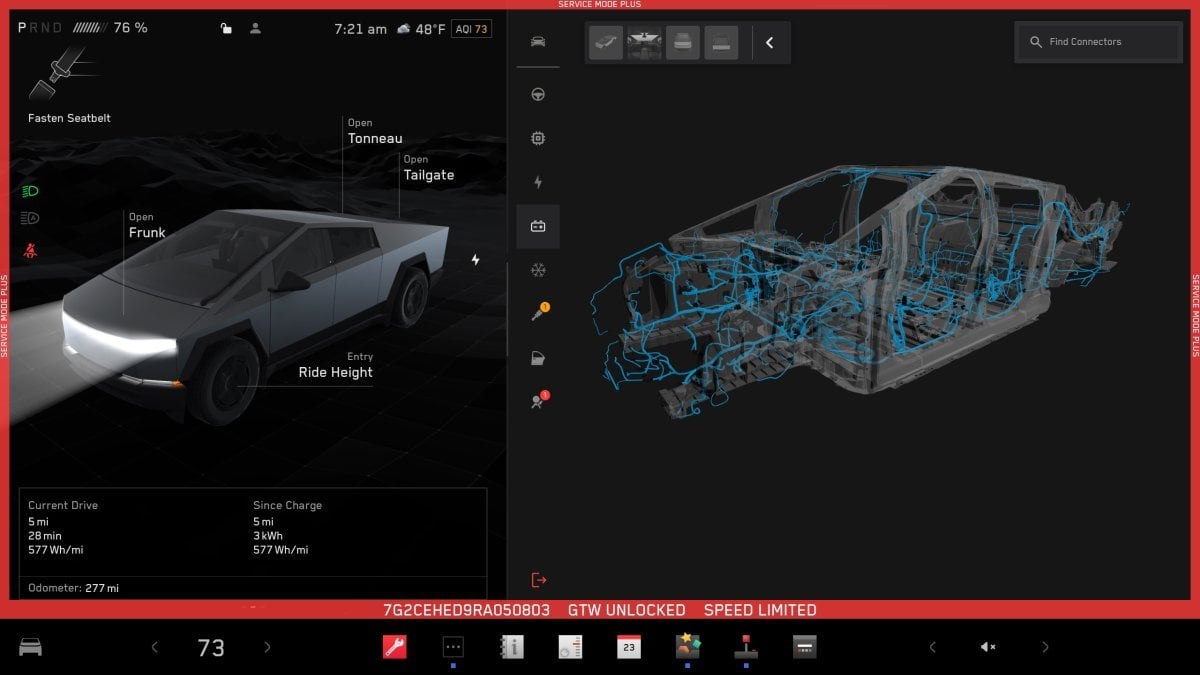Unmute the volume speaker icon

(x=988, y=647)
